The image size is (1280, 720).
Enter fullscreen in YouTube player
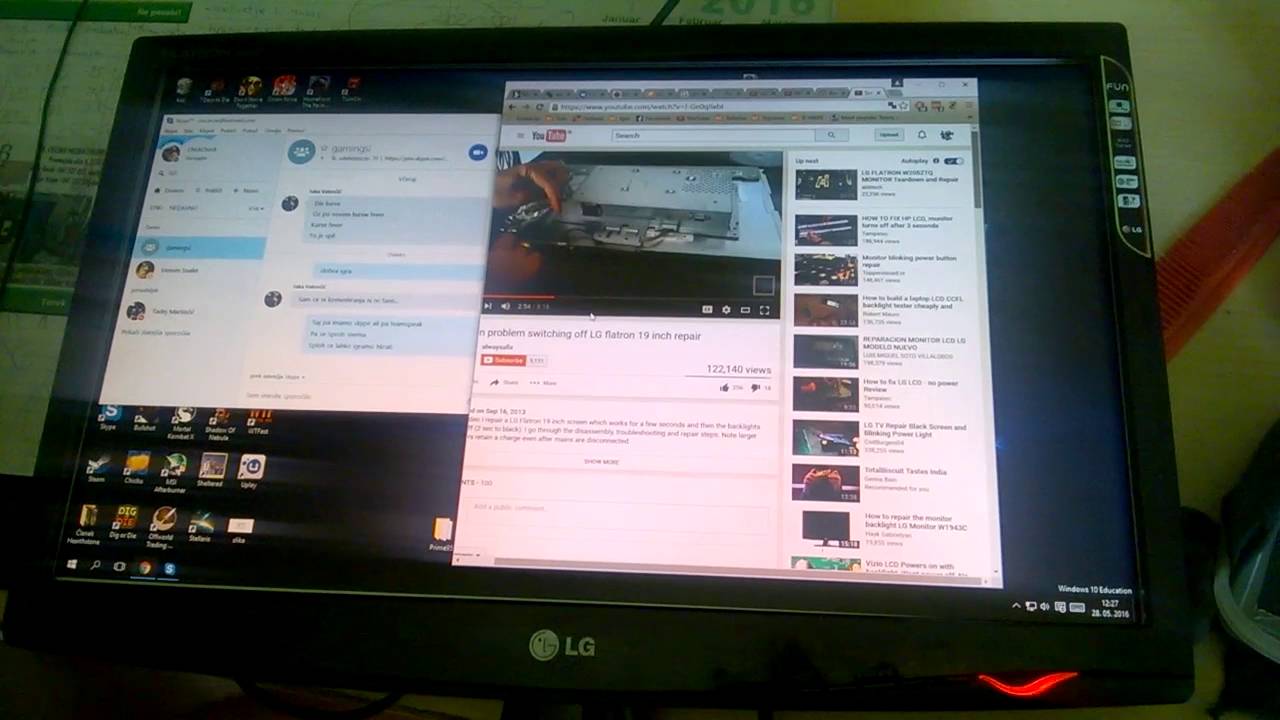764,310
